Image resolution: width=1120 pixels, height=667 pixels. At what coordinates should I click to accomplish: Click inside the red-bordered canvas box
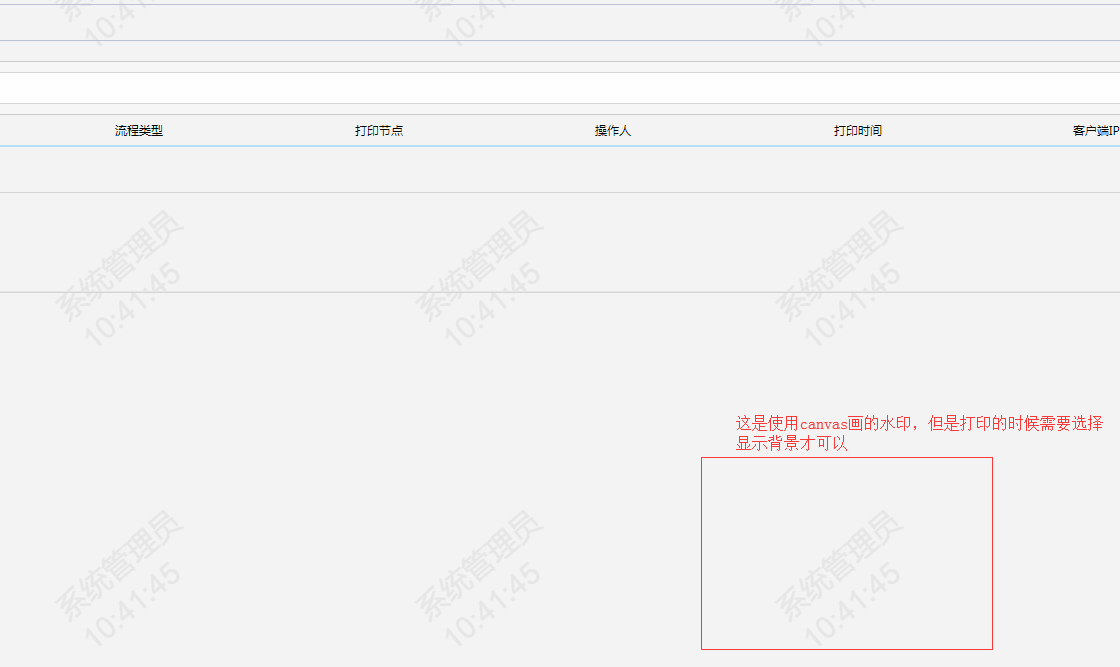pyautogui.click(x=847, y=553)
